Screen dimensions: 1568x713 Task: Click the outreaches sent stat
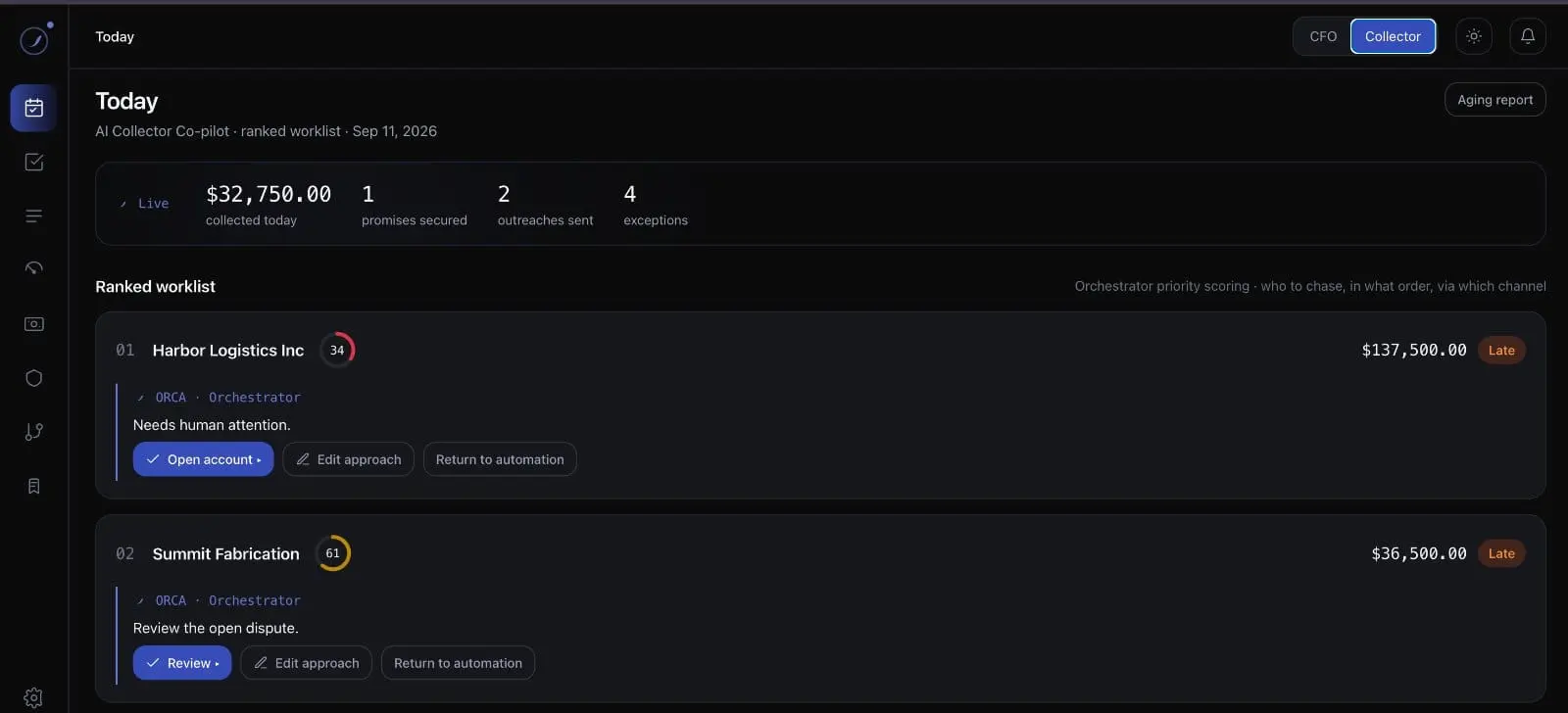[545, 205]
